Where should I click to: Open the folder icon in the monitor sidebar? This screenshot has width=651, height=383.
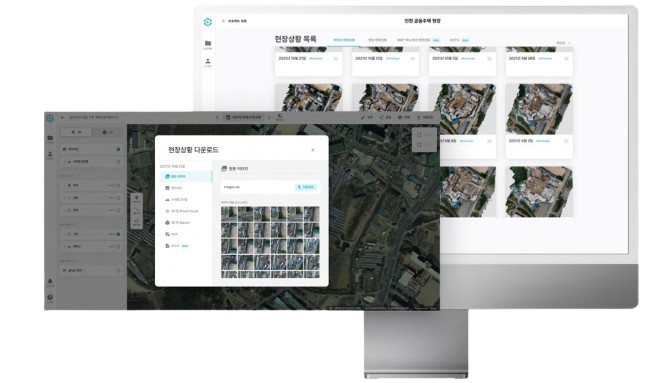[208, 43]
